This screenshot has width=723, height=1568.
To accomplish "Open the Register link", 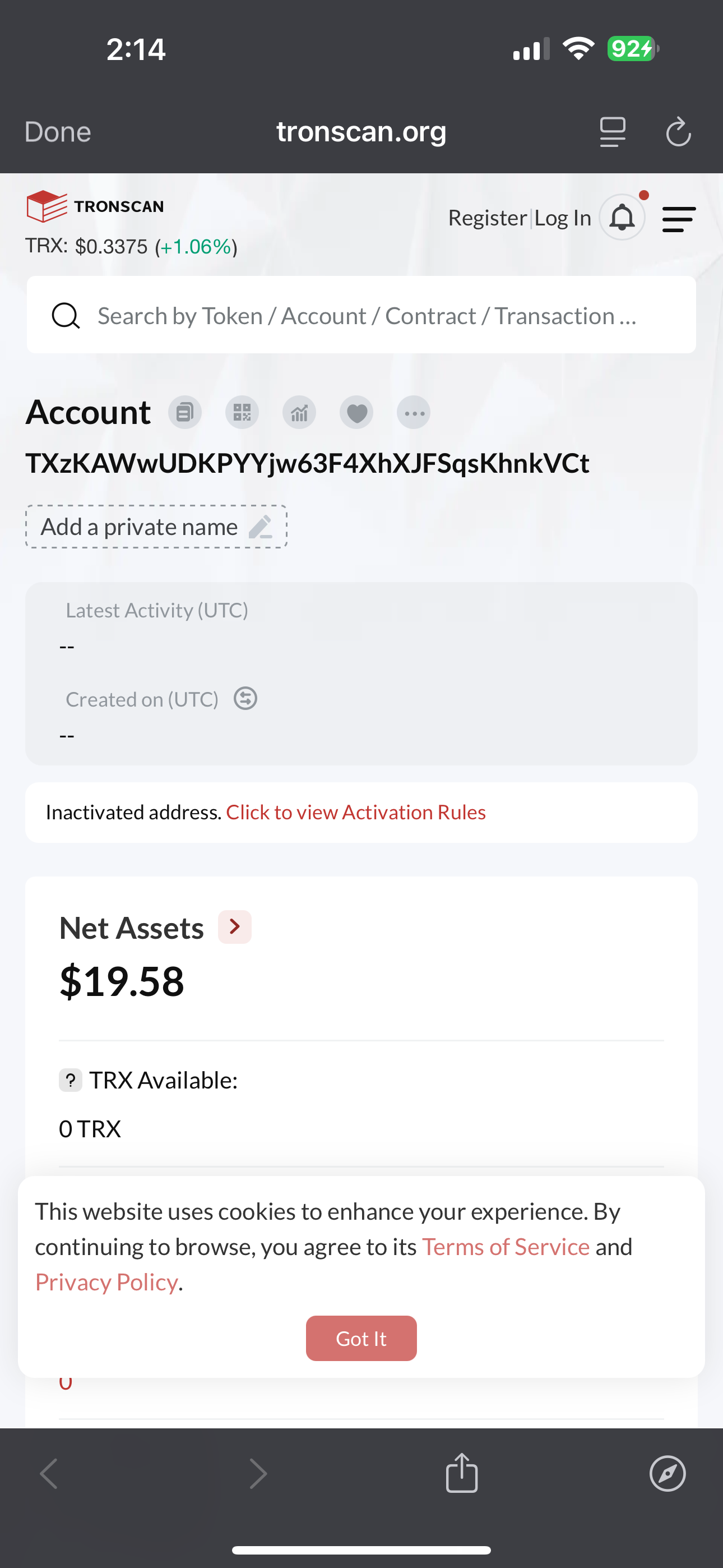I will coord(488,218).
